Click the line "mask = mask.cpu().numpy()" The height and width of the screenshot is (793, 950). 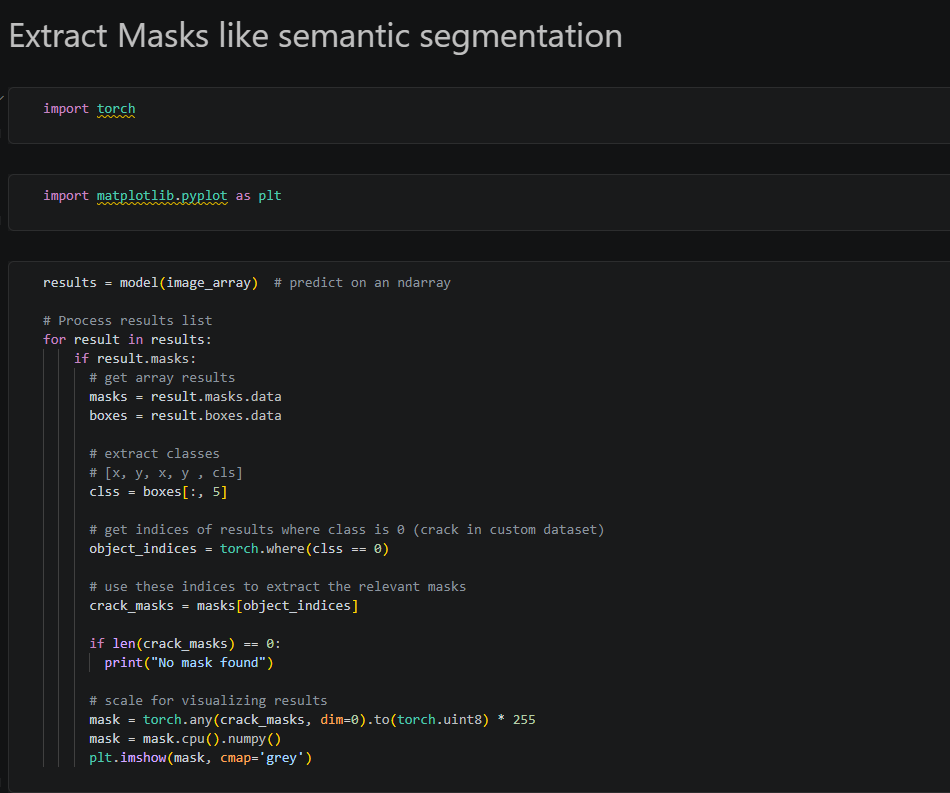point(185,739)
